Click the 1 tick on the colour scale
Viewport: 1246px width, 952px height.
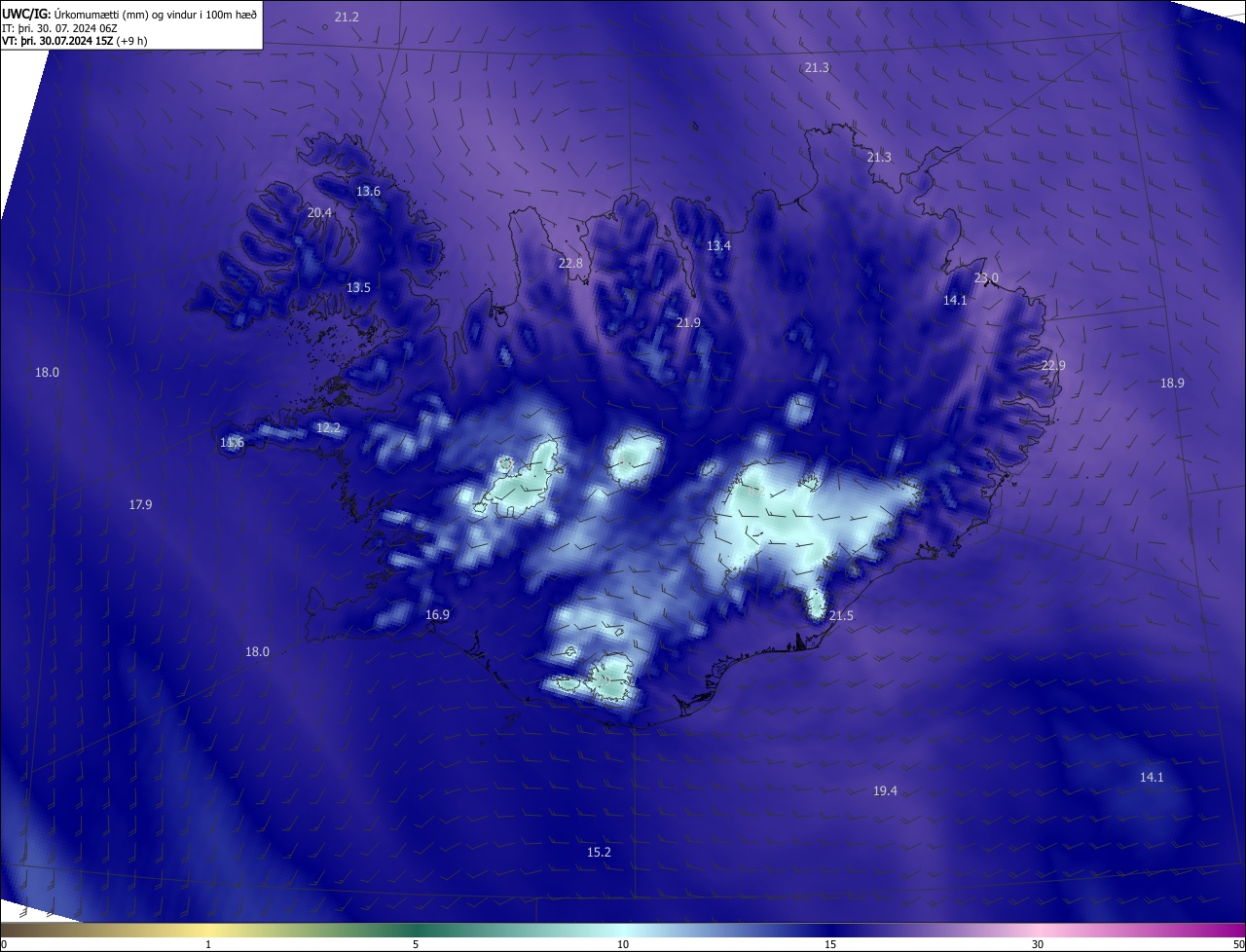point(208,945)
